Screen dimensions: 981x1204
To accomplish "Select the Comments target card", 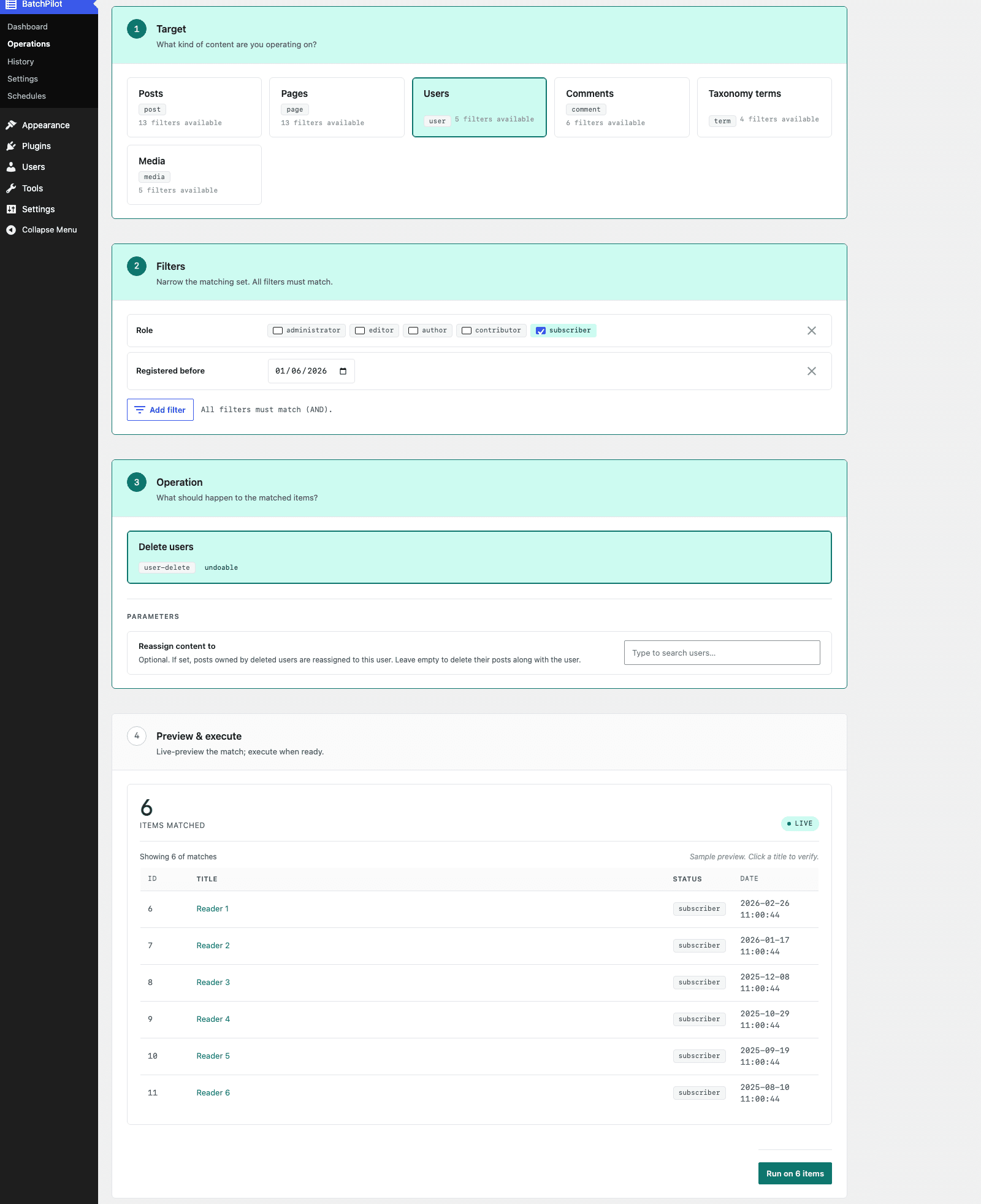I will pyautogui.click(x=622, y=107).
